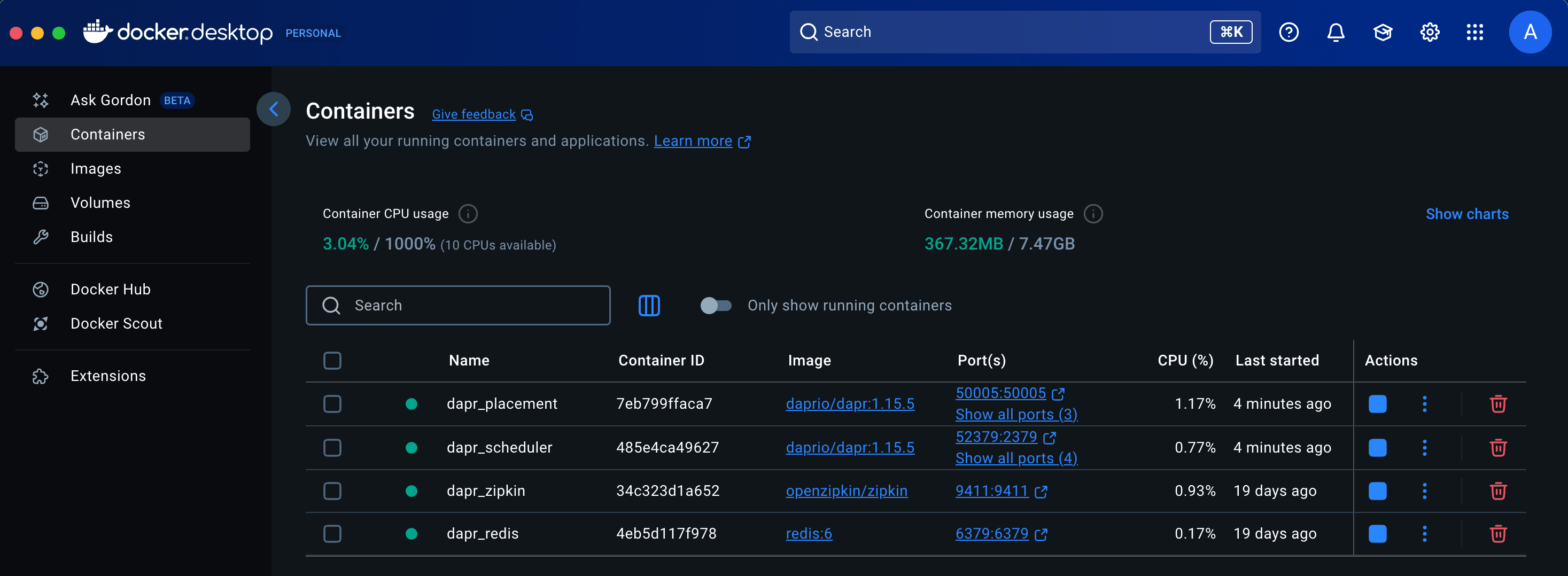Open the Learn more link
This screenshot has width=1568, height=576.
(x=702, y=141)
